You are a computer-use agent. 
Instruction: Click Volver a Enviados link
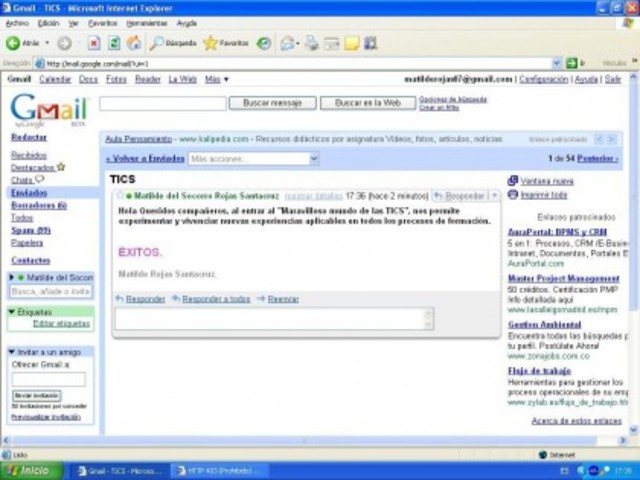coord(145,158)
